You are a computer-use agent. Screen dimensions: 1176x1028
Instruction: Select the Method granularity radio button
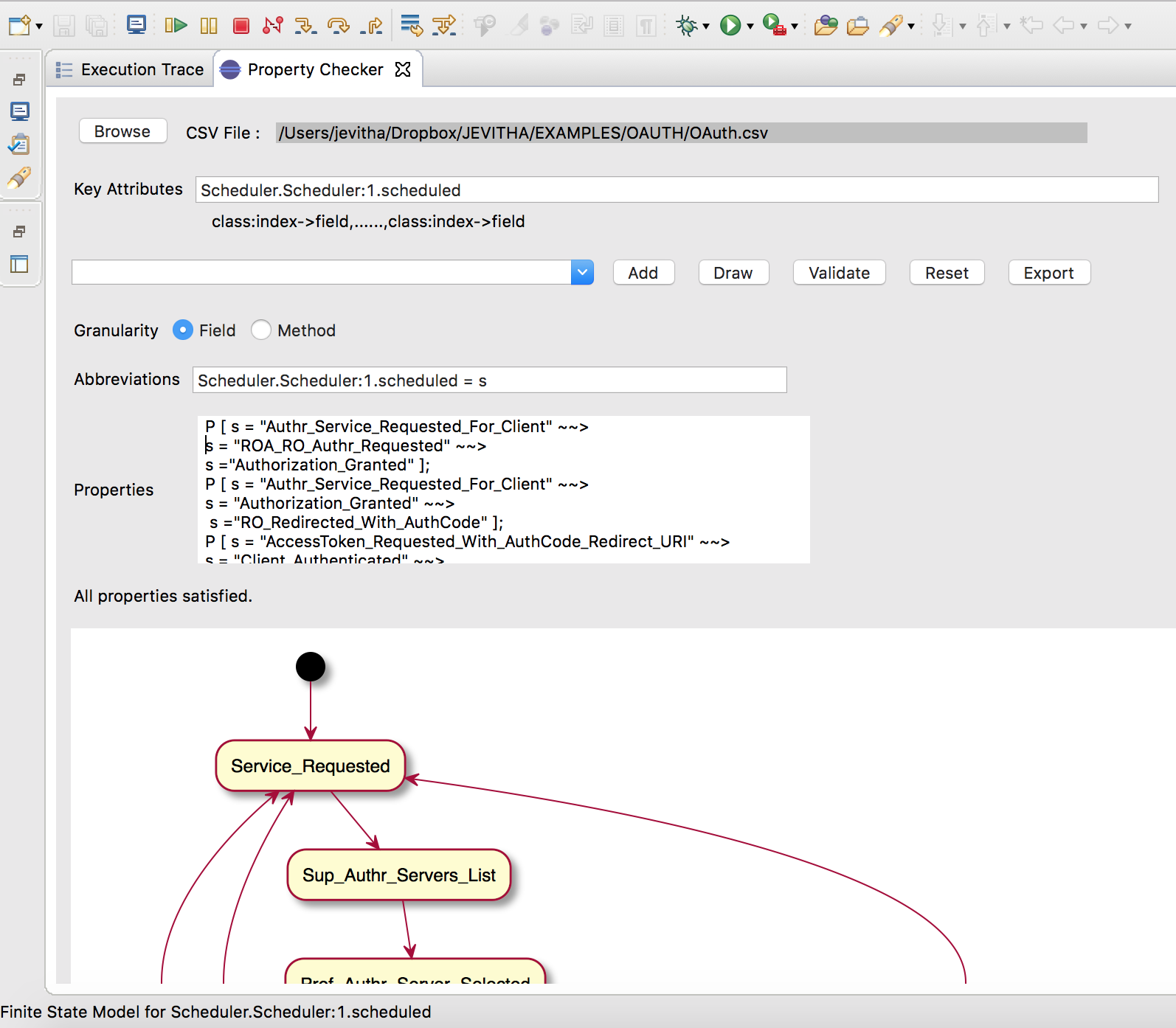pos(261,330)
